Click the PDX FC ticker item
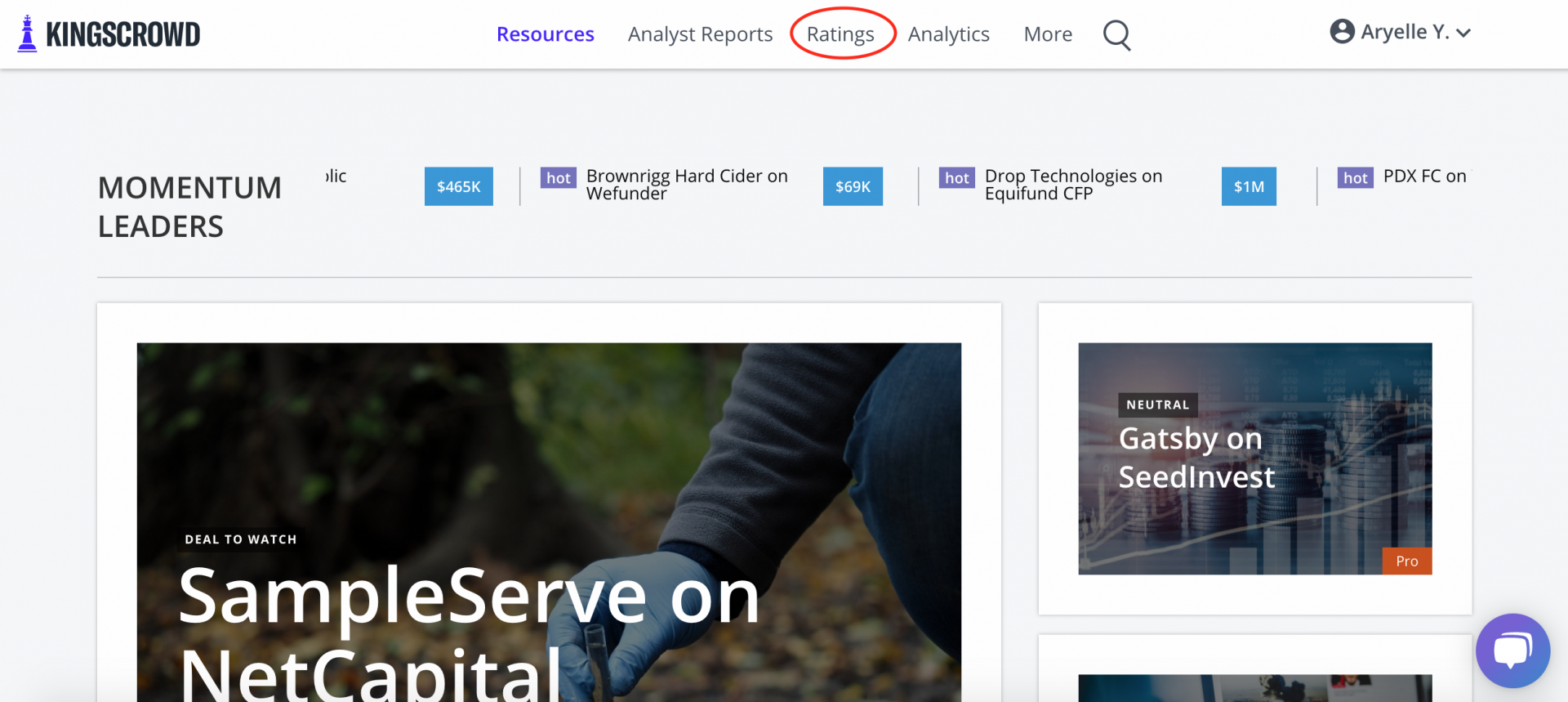 (1424, 176)
